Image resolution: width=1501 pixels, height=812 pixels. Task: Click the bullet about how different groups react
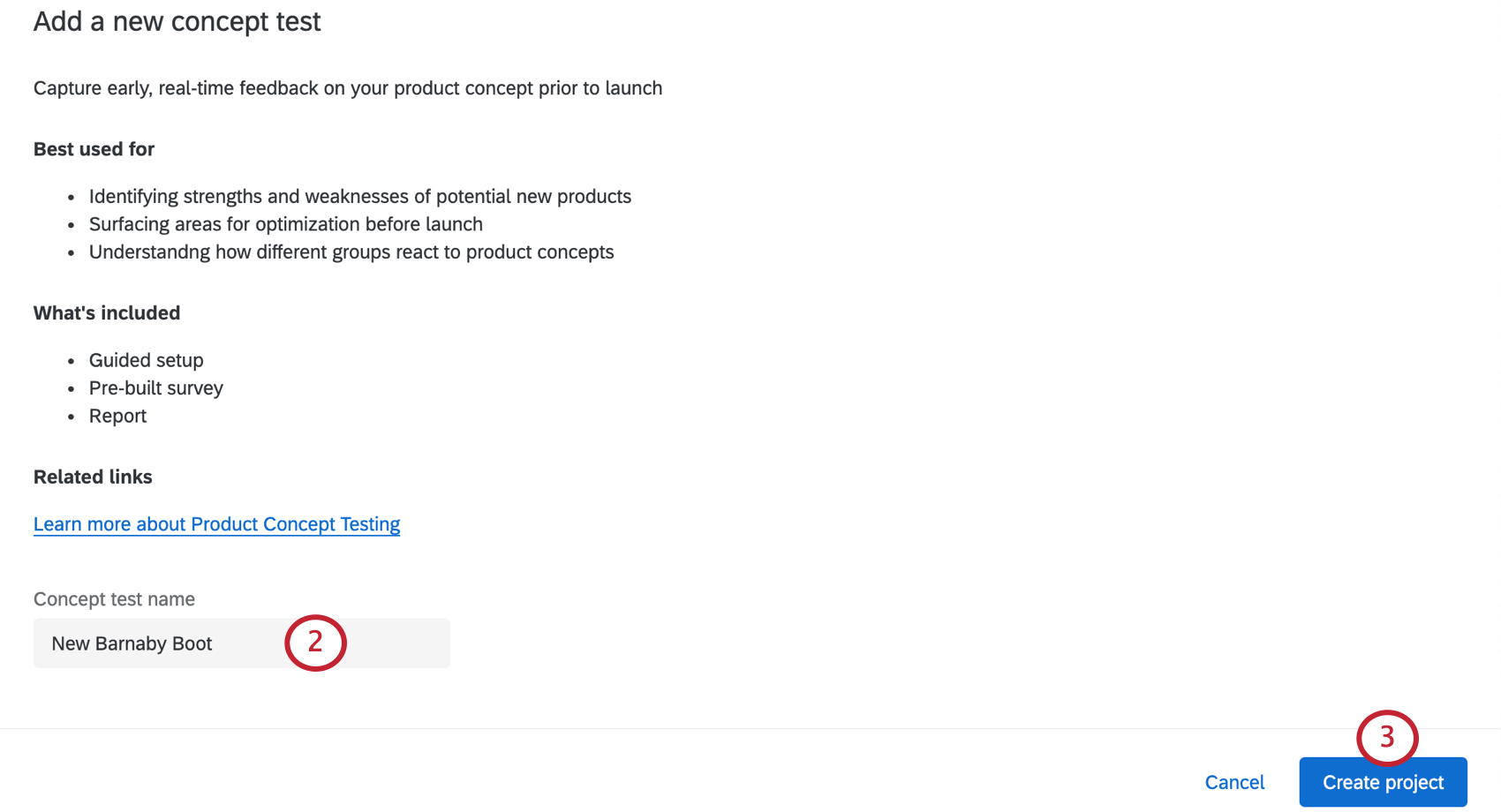click(351, 252)
